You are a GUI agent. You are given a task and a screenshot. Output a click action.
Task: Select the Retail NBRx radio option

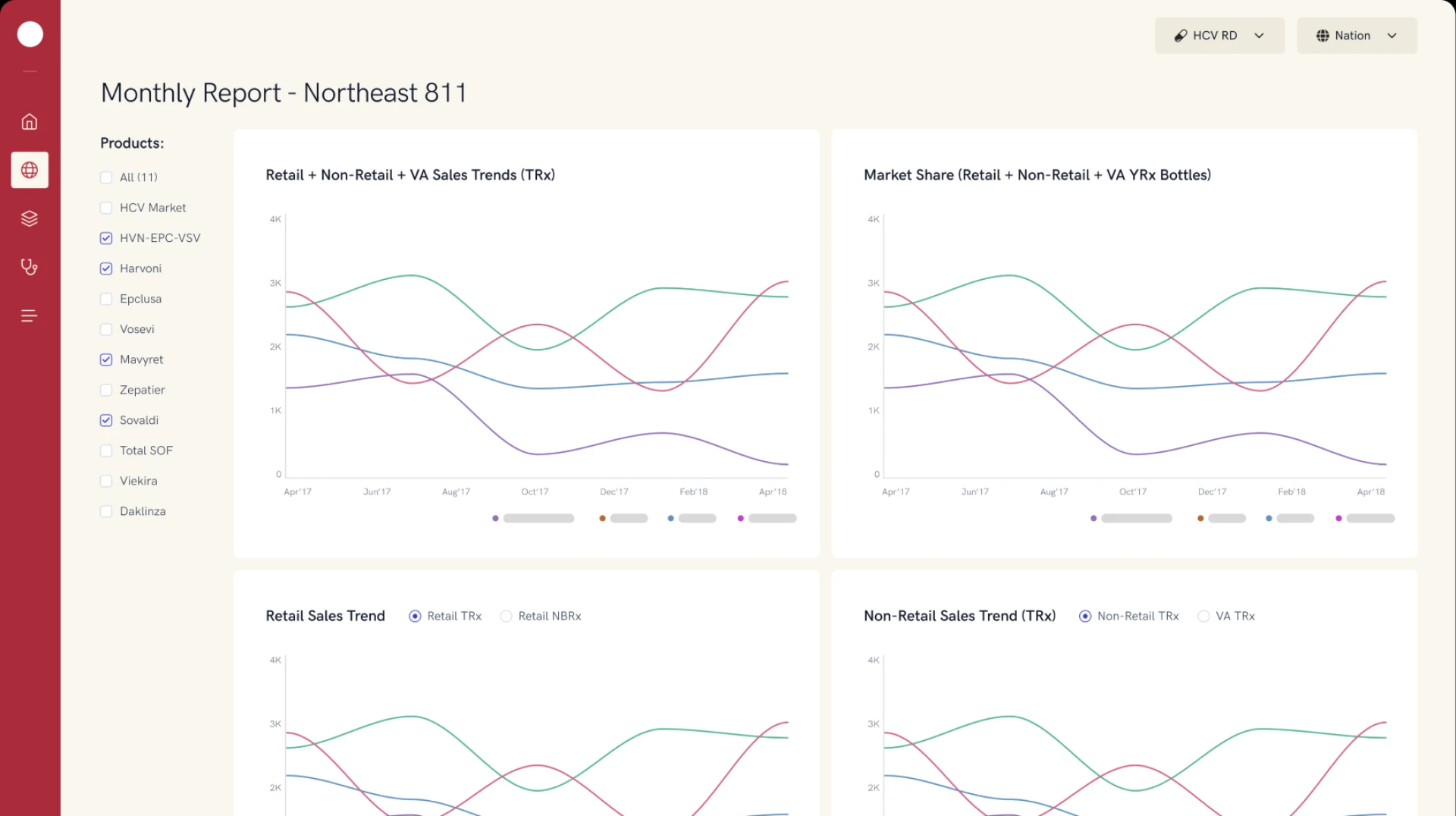coord(506,617)
